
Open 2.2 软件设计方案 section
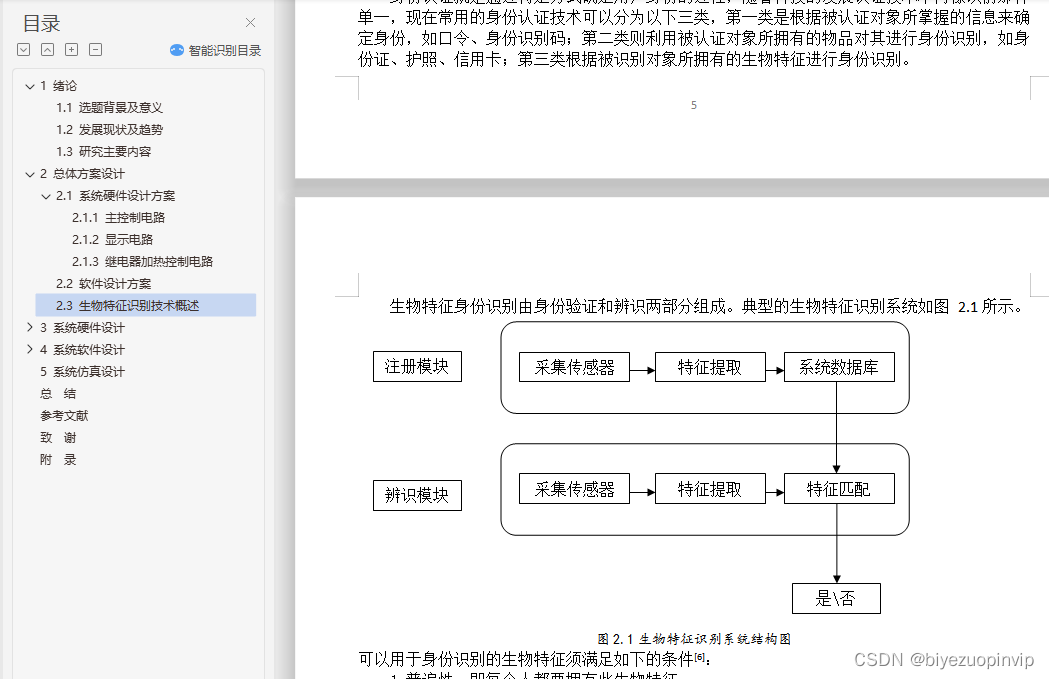click(x=103, y=284)
